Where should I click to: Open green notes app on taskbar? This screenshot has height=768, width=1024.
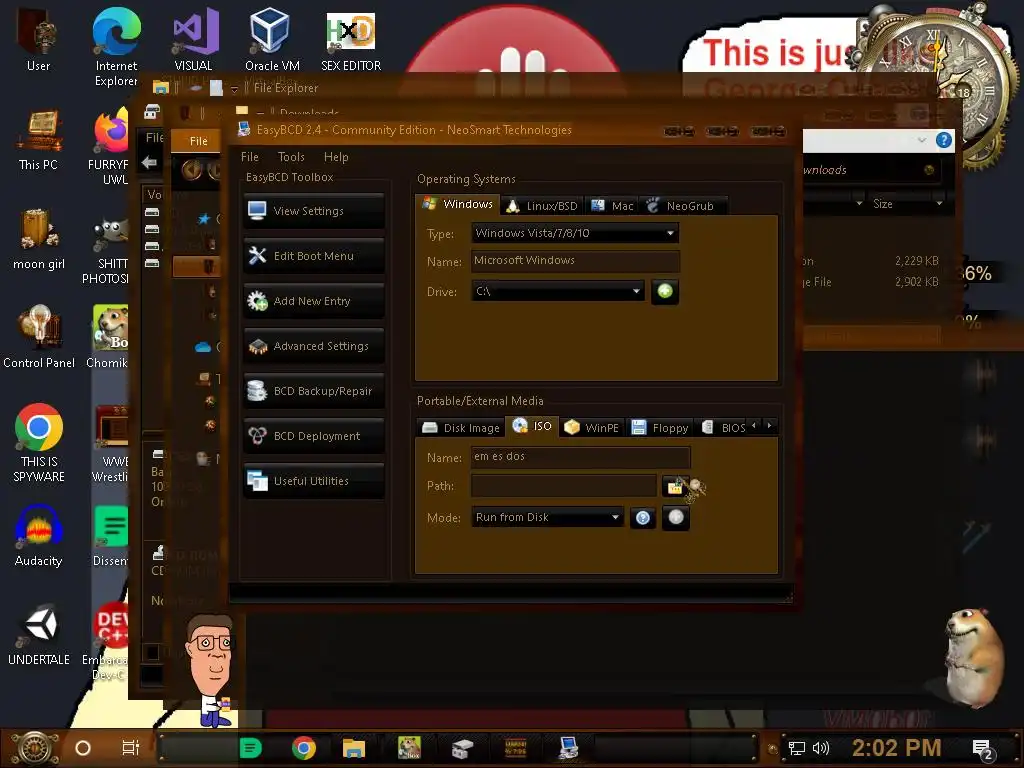tap(250, 748)
